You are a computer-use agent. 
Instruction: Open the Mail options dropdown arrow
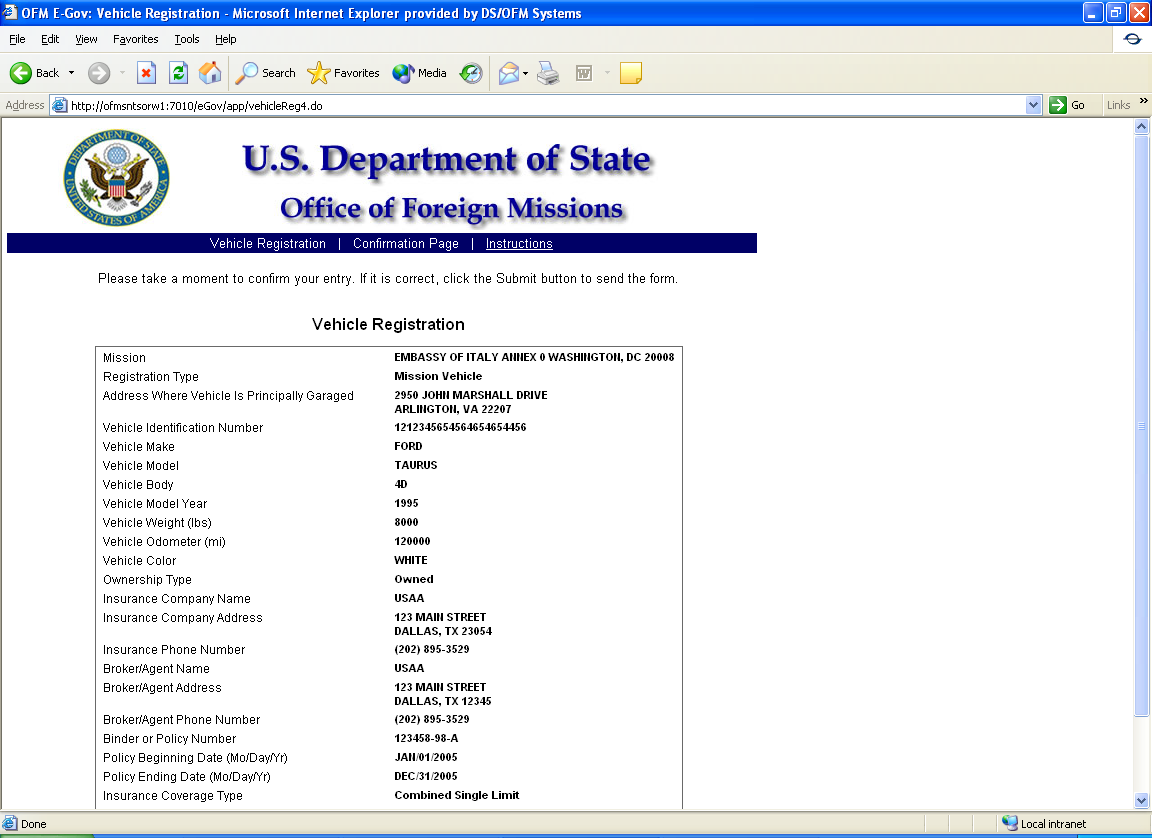pyautogui.click(x=525, y=73)
